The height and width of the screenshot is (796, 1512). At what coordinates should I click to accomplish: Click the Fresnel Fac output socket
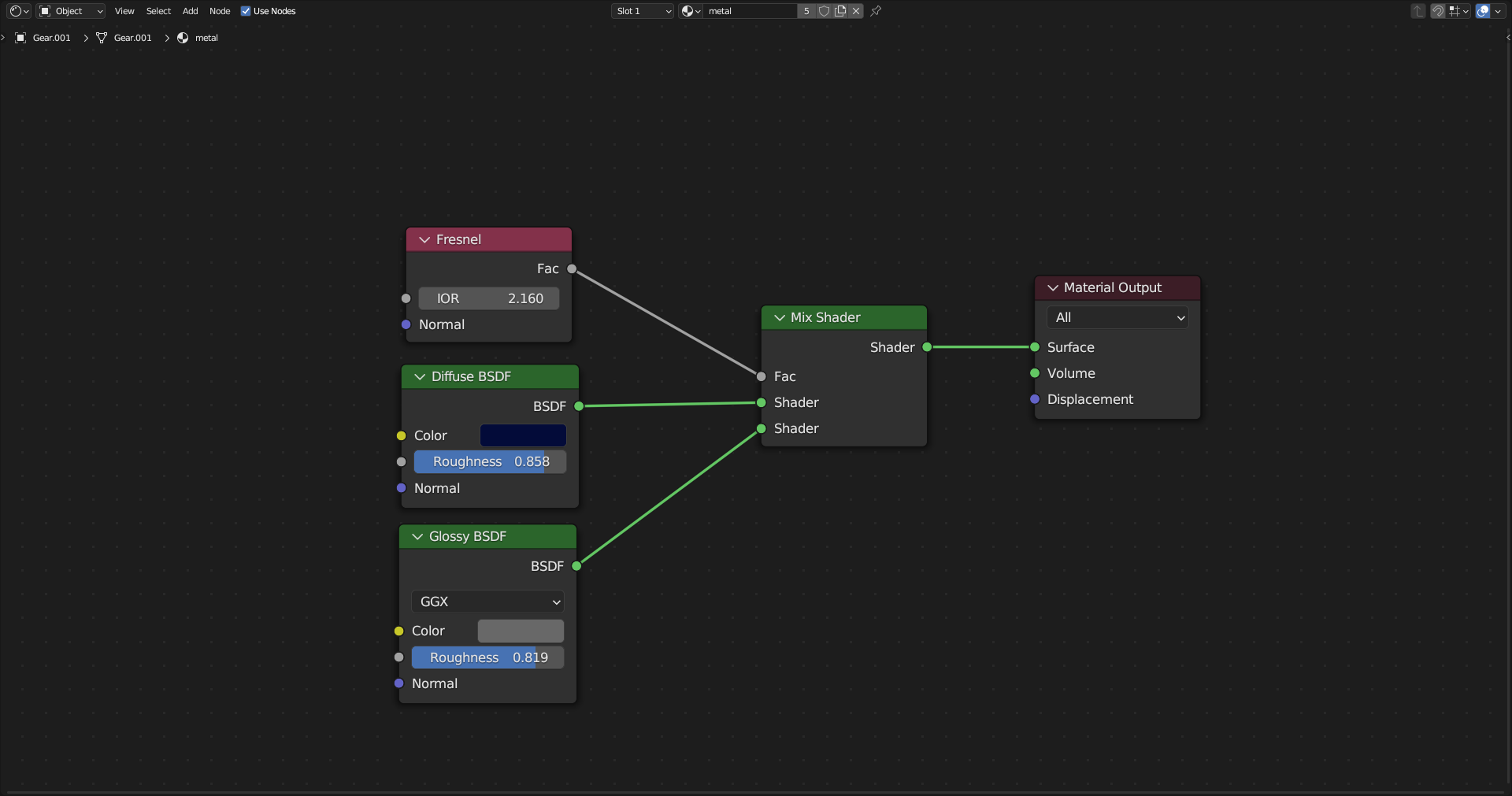coord(572,269)
